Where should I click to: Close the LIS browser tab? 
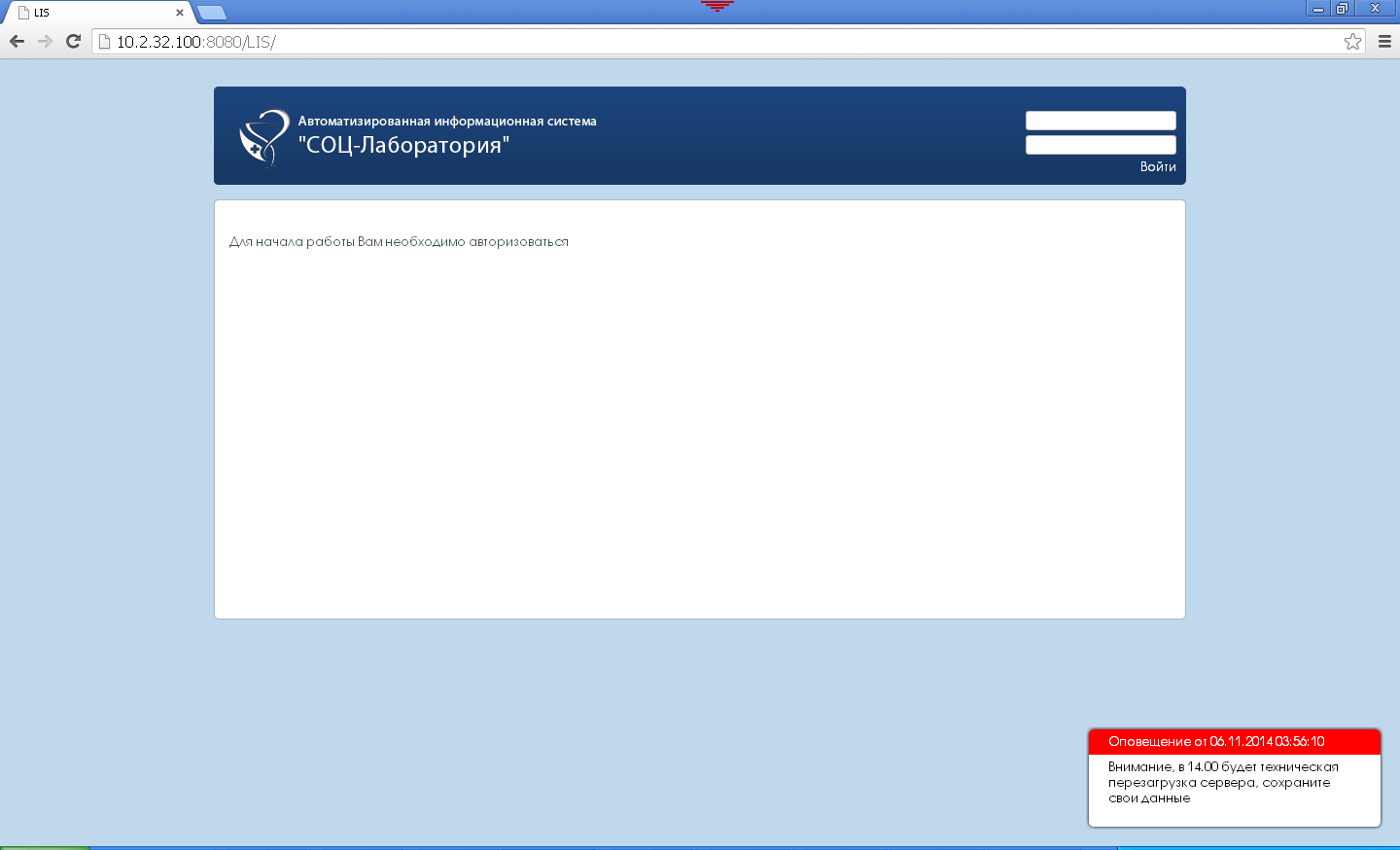click(180, 13)
